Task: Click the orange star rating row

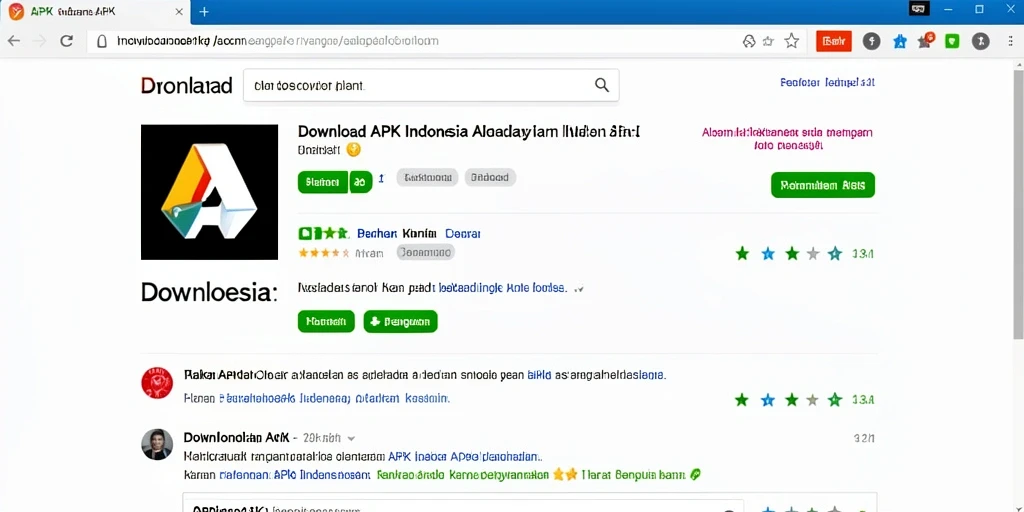Action: (x=323, y=253)
